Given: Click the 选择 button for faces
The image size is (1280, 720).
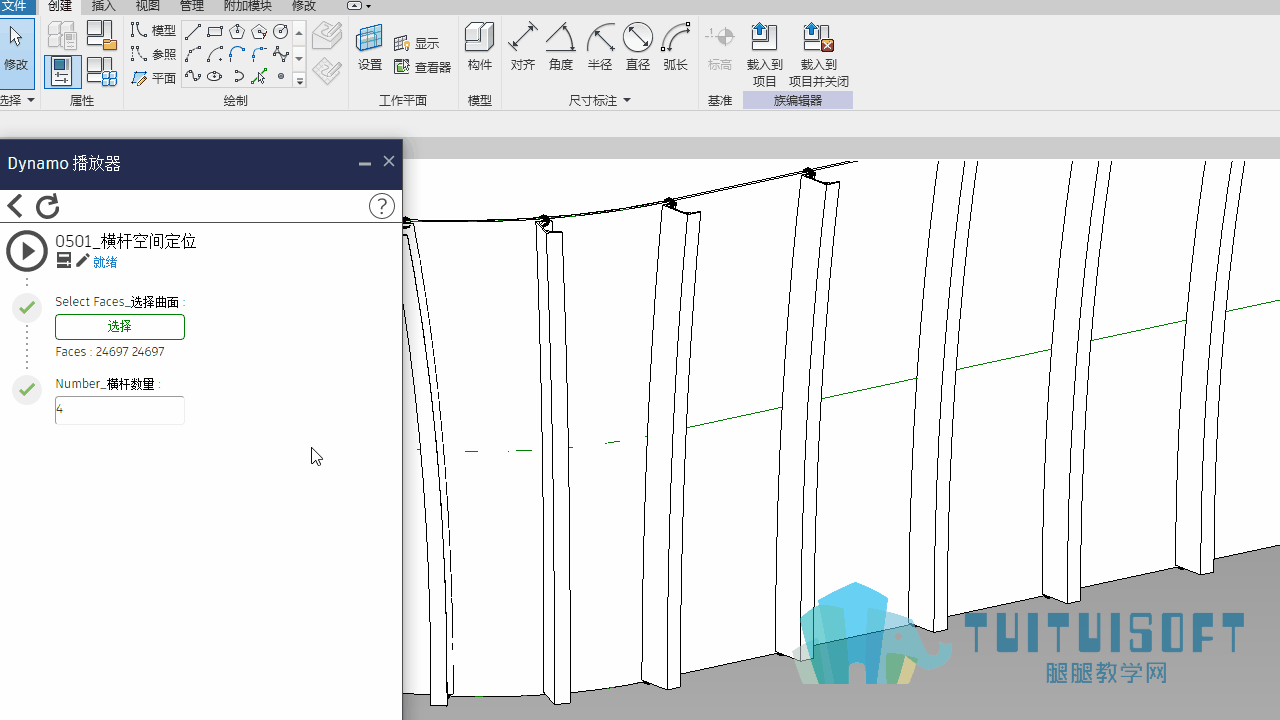Looking at the screenshot, I should (x=120, y=327).
